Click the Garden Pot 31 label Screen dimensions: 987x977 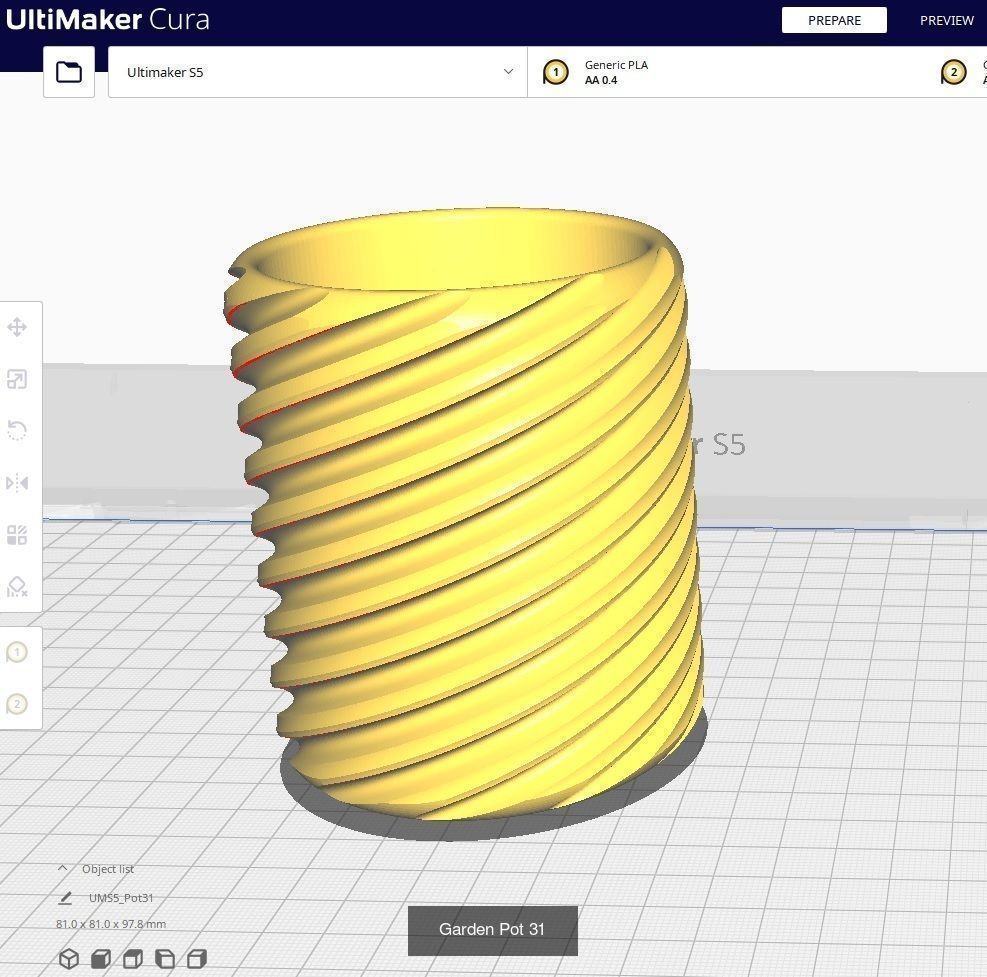pos(492,930)
